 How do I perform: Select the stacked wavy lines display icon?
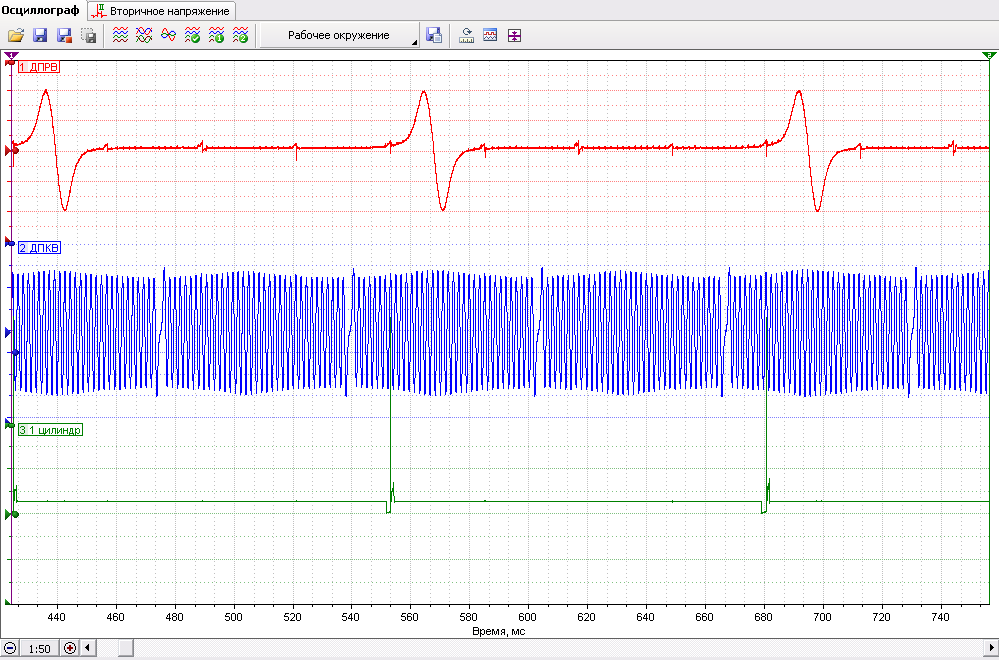point(120,36)
